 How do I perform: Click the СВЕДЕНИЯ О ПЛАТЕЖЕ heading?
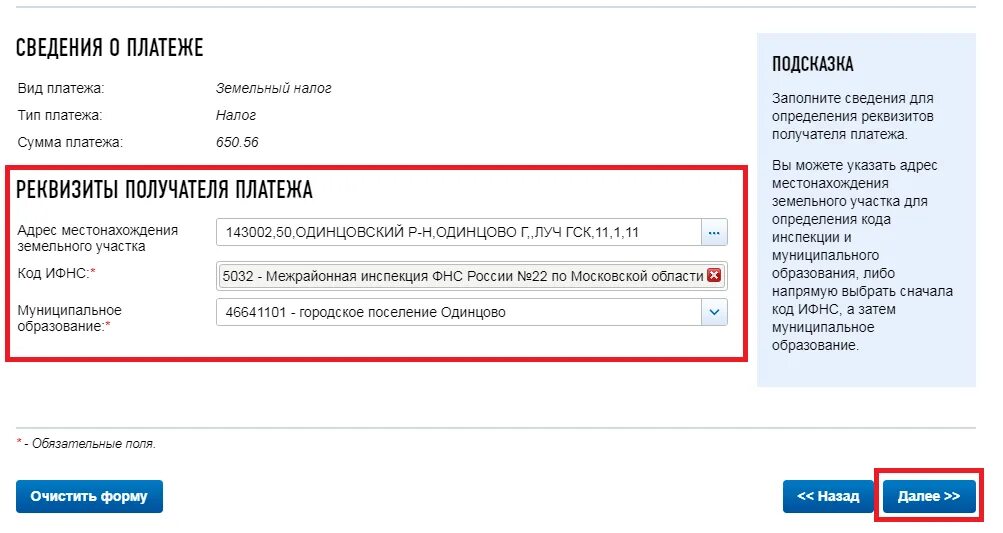click(109, 48)
